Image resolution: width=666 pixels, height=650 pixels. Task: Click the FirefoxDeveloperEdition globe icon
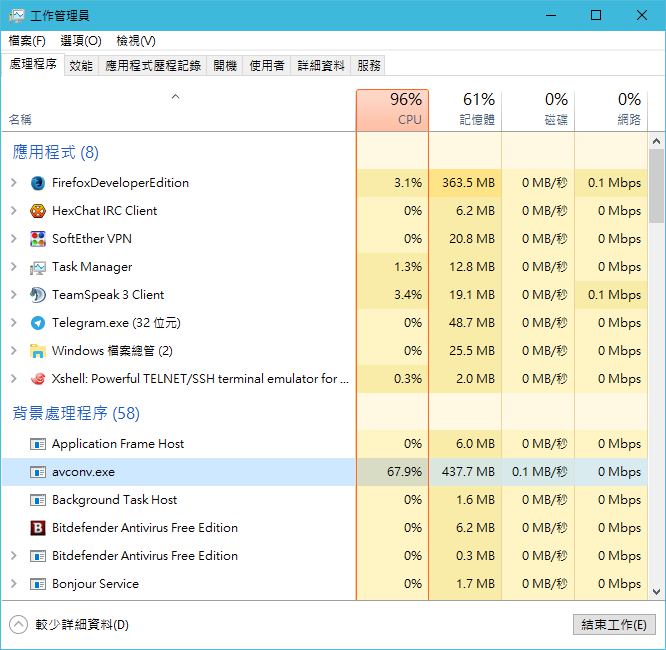click(x=38, y=183)
